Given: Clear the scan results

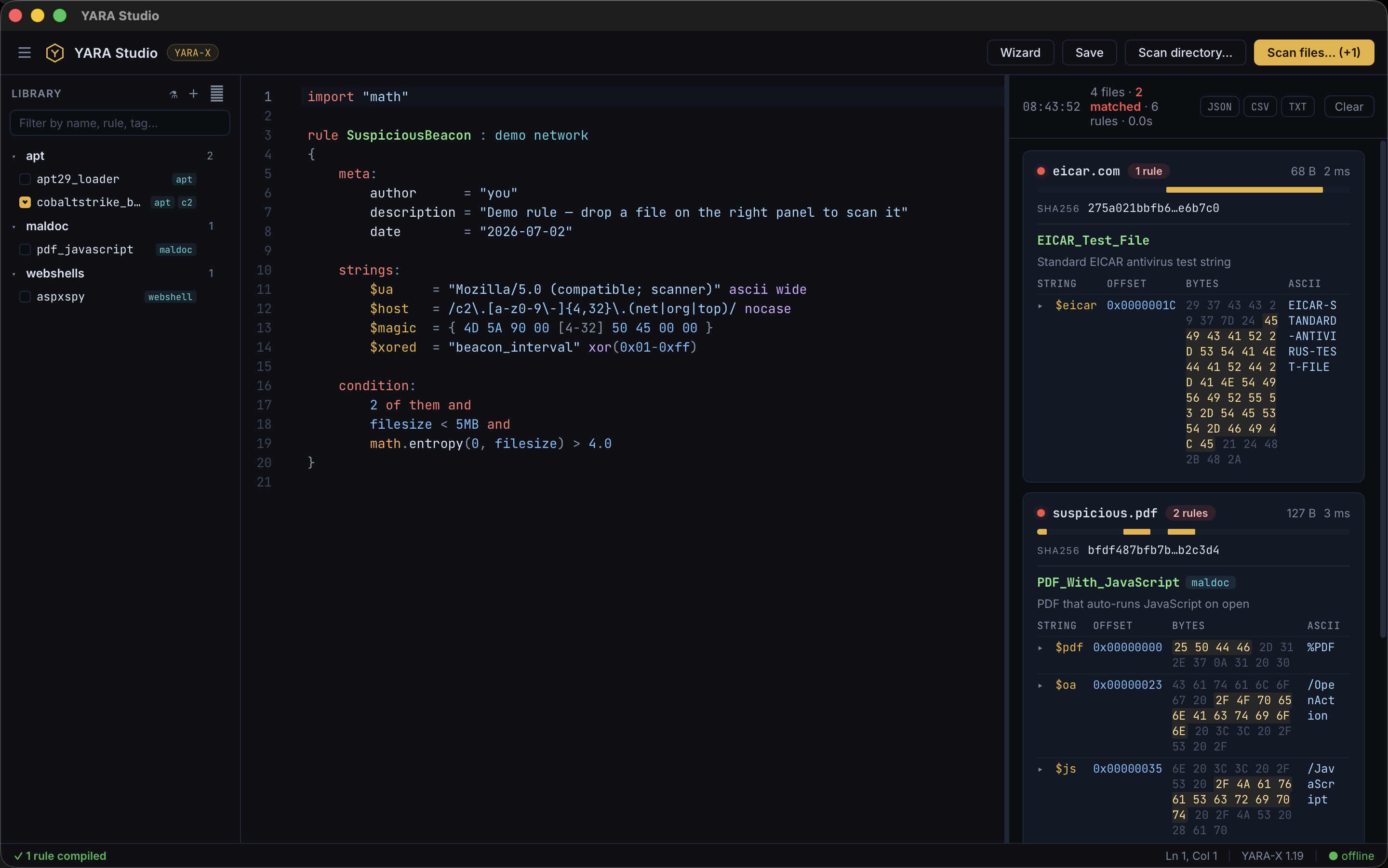Looking at the screenshot, I should click(1348, 107).
